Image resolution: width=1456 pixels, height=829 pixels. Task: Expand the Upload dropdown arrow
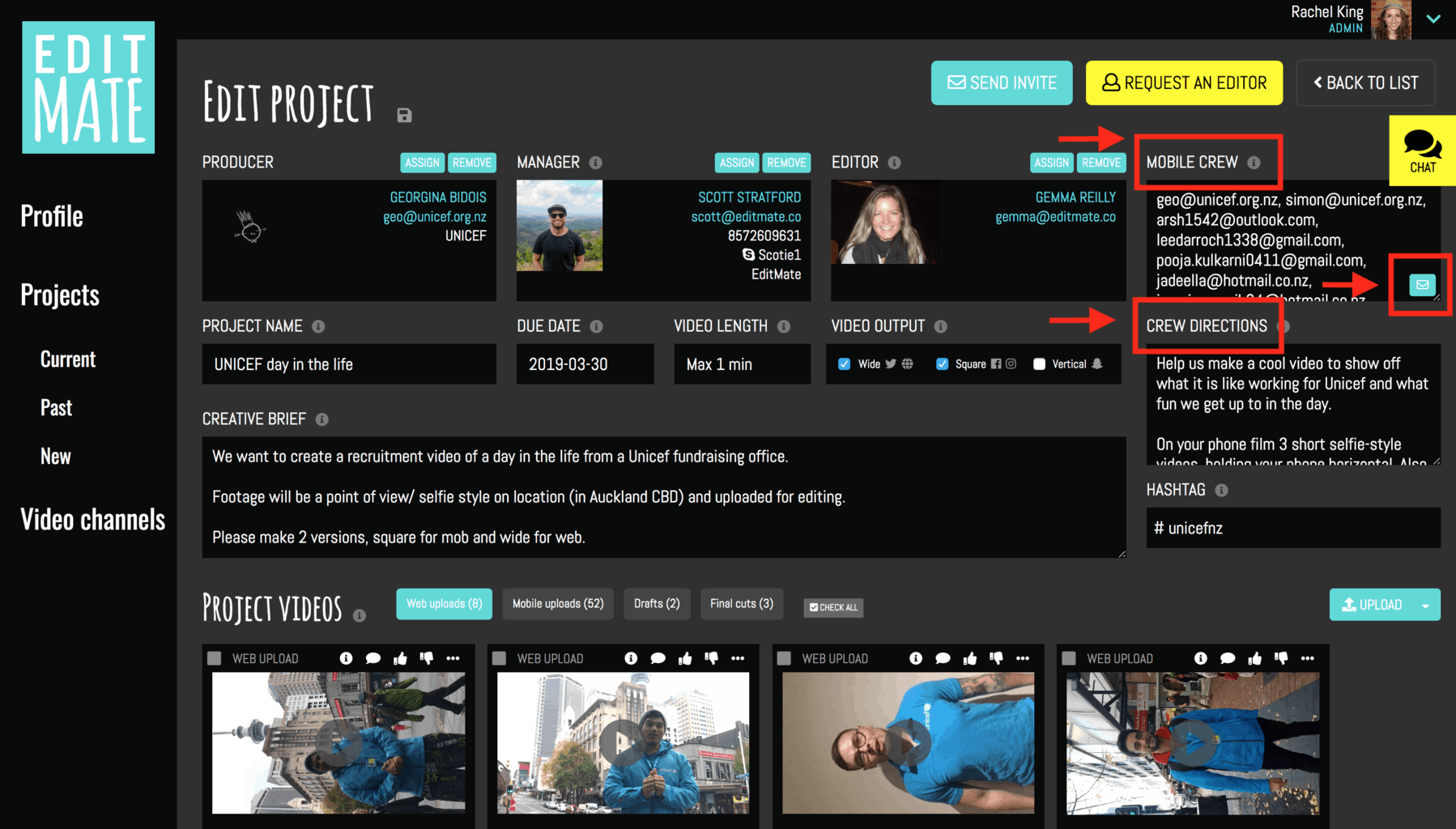tap(1425, 605)
